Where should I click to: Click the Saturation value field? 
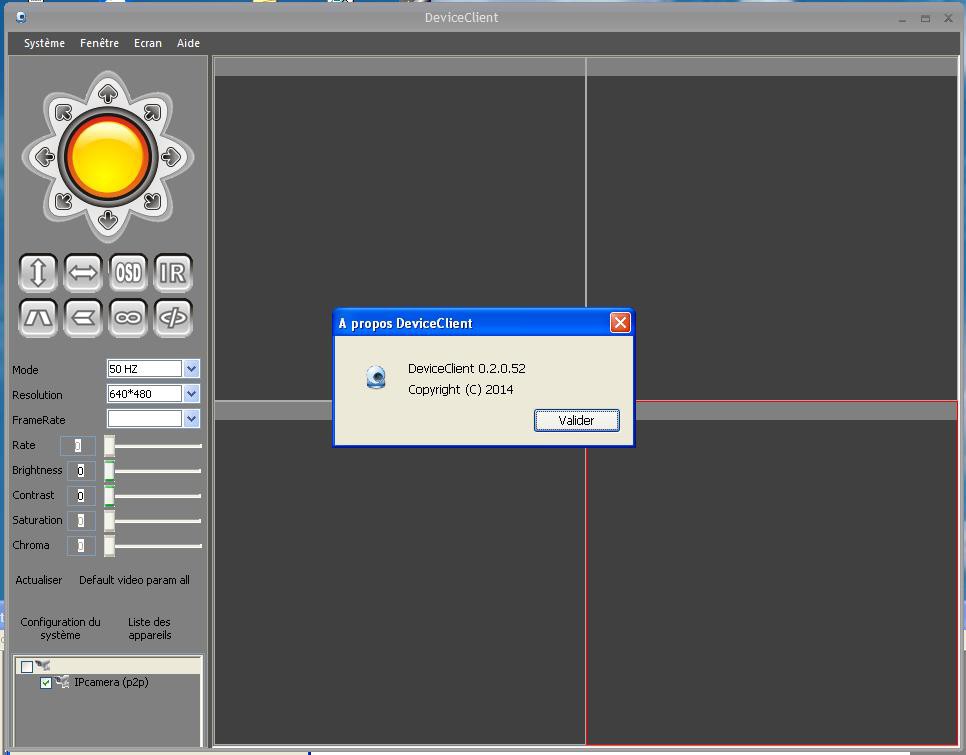[81, 520]
